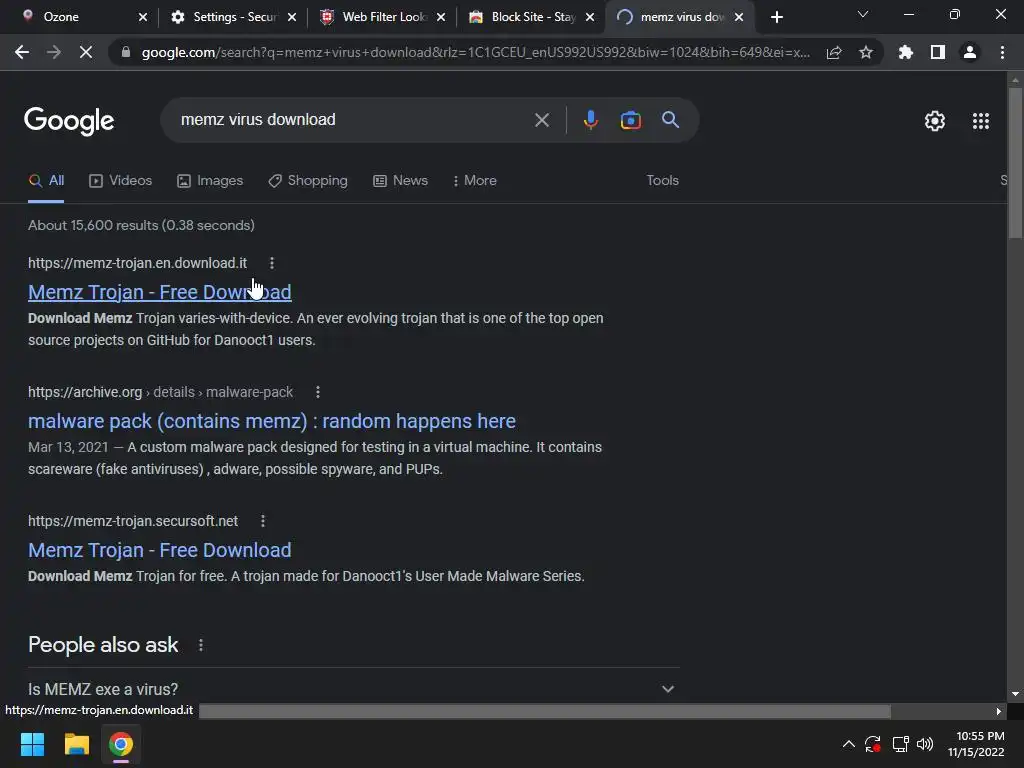The height and width of the screenshot is (768, 1024).
Task: Click the Chrome taskbar icon
Action: (121, 744)
